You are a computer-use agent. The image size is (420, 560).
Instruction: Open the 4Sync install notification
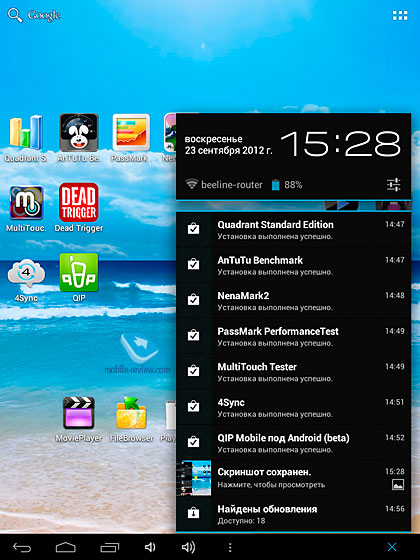[293, 407]
